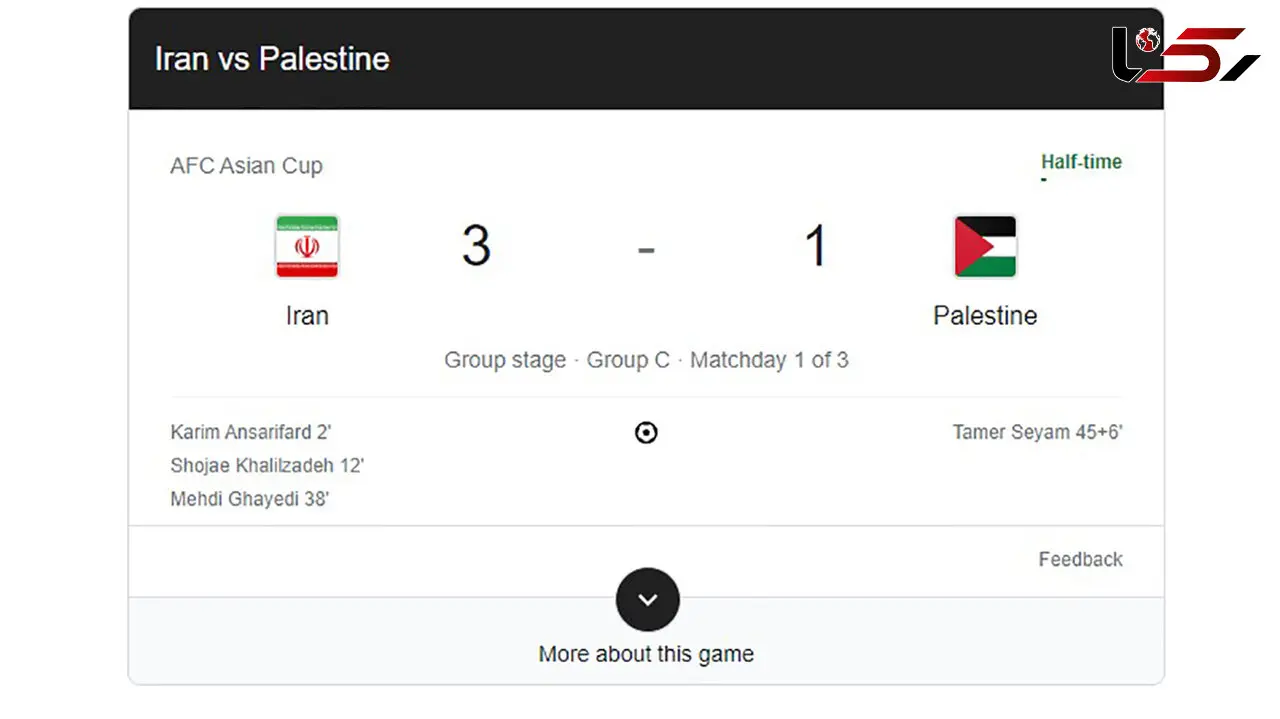1280x719 pixels.
Task: Click the Iran flag icon
Action: (x=307, y=246)
